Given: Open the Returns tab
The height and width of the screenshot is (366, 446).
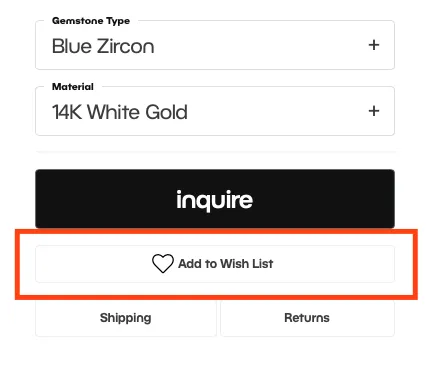Looking at the screenshot, I should point(307,318).
